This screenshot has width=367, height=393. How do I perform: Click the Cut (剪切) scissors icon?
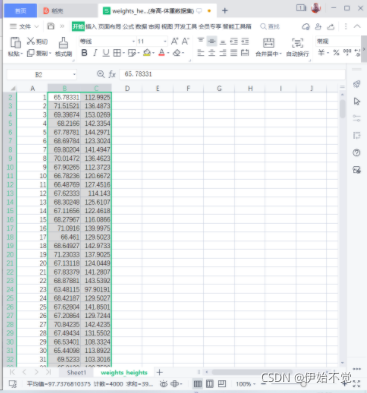pyautogui.click(x=31, y=41)
